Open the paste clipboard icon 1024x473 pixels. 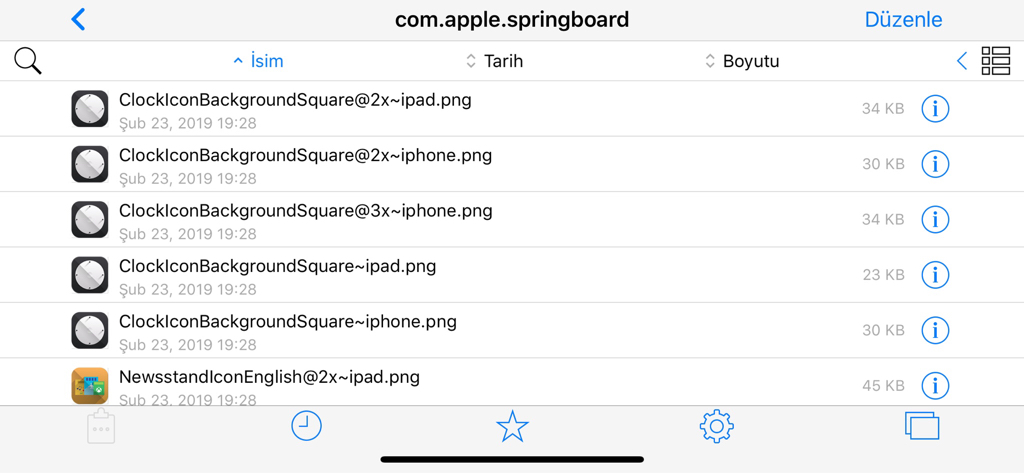pyautogui.click(x=101, y=427)
